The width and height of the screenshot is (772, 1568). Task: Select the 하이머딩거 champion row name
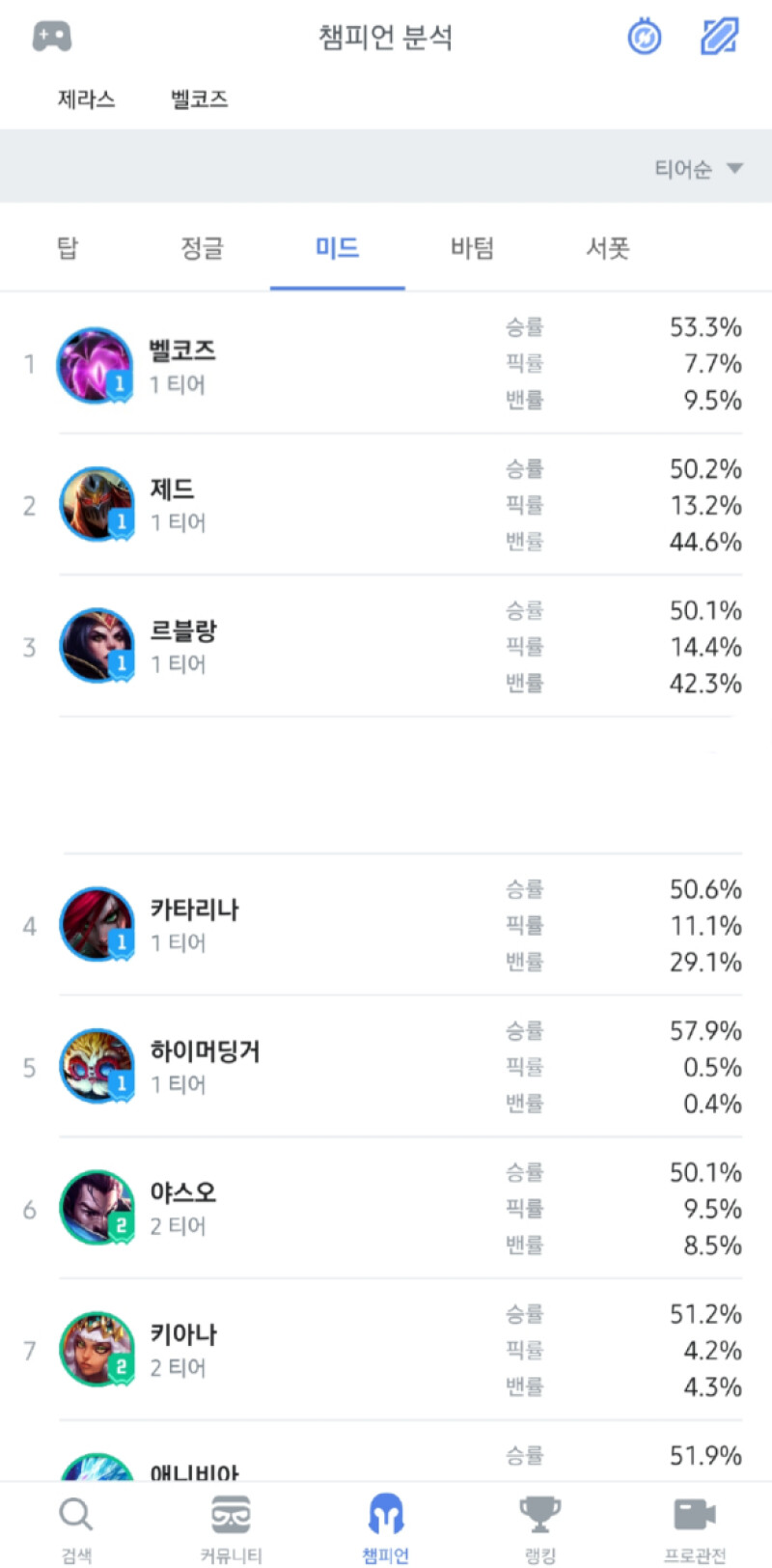(205, 1050)
